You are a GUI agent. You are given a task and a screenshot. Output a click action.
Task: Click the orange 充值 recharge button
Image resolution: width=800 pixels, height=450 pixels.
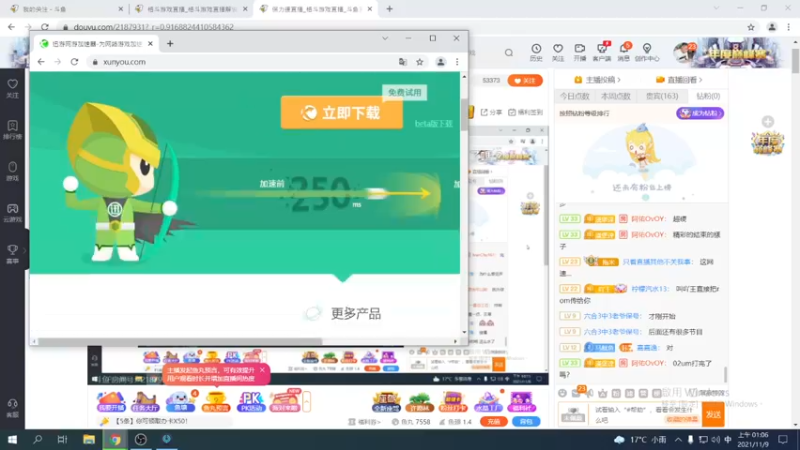click(x=493, y=422)
